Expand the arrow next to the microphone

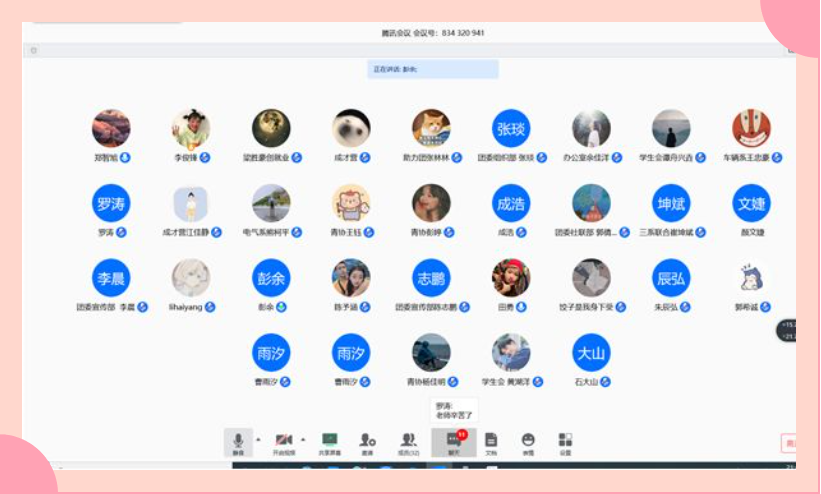tap(258, 439)
